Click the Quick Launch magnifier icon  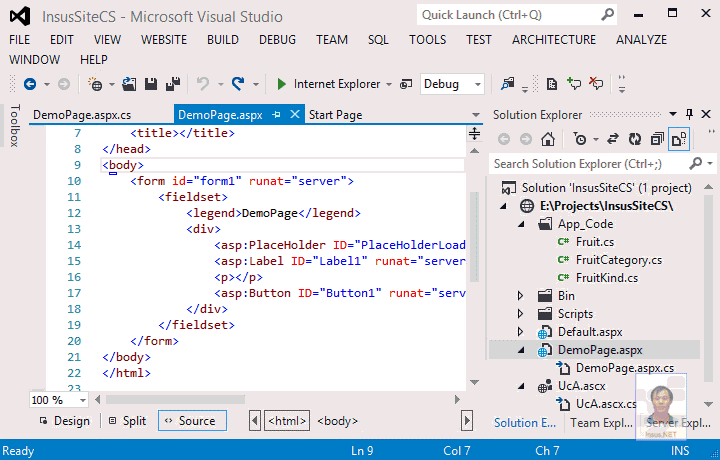(608, 15)
